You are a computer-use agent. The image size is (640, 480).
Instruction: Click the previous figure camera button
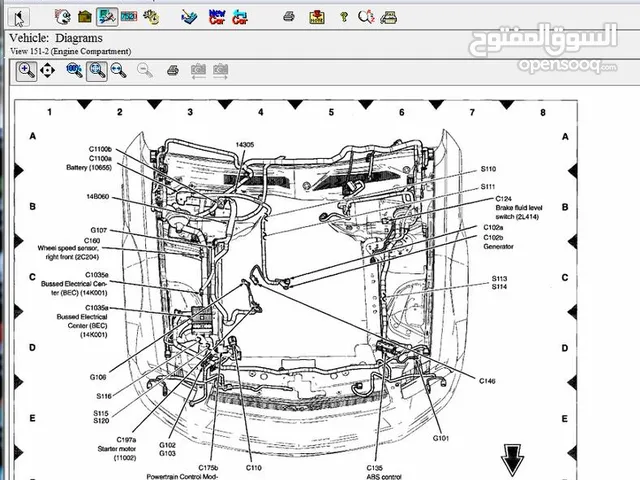coord(198,70)
